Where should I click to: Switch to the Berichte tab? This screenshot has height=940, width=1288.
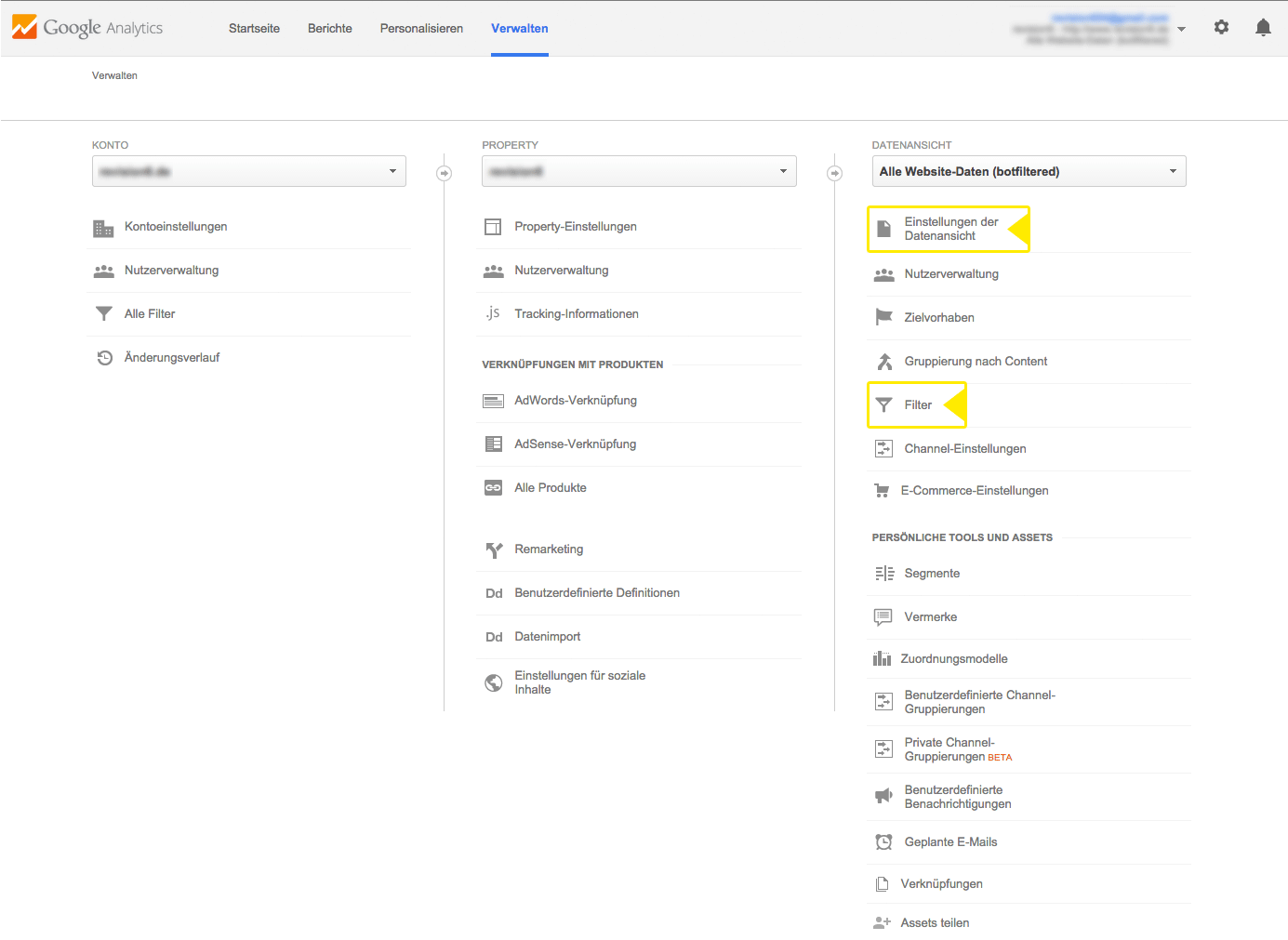[329, 29]
